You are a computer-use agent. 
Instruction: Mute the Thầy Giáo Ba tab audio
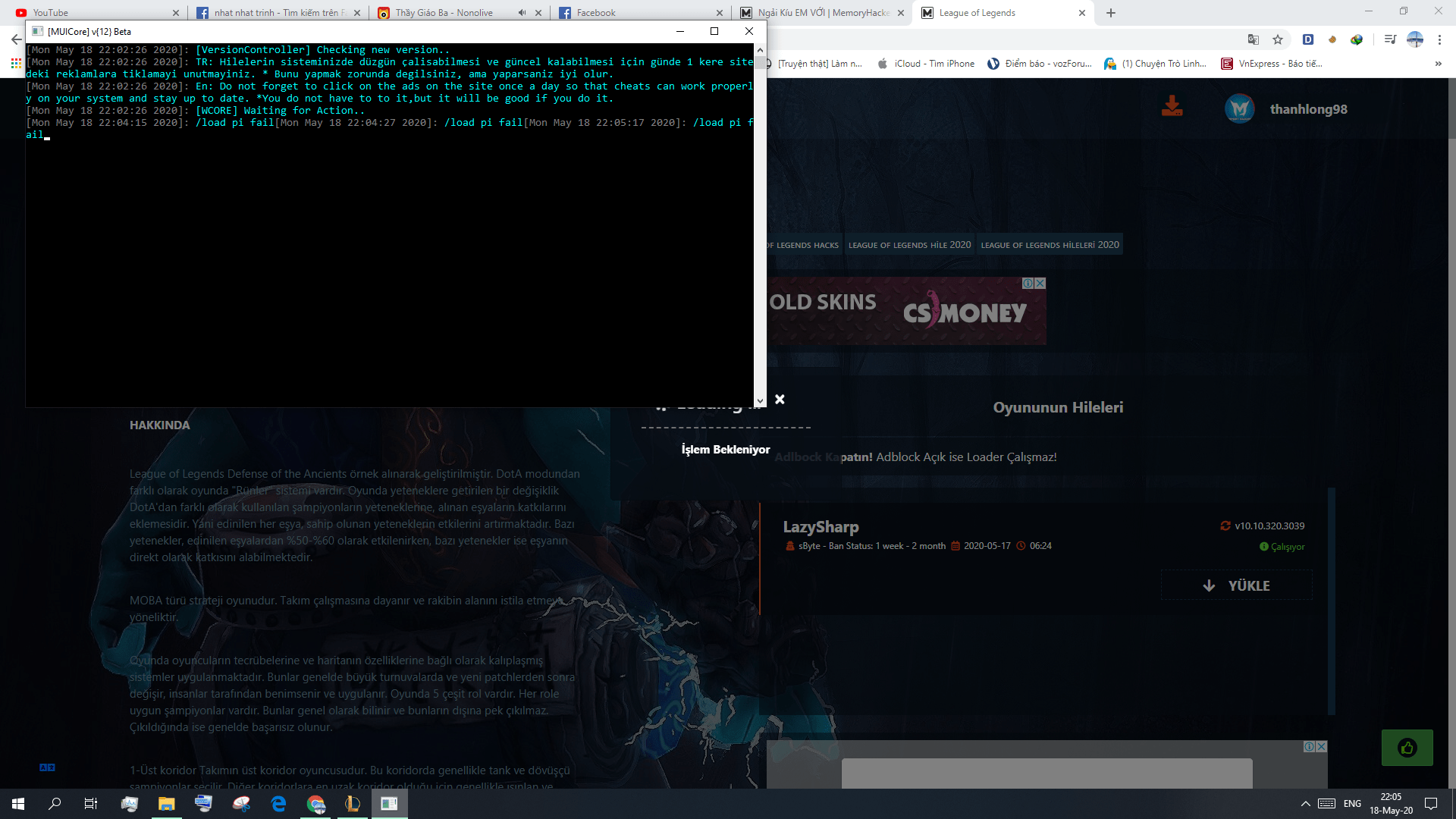[522, 13]
